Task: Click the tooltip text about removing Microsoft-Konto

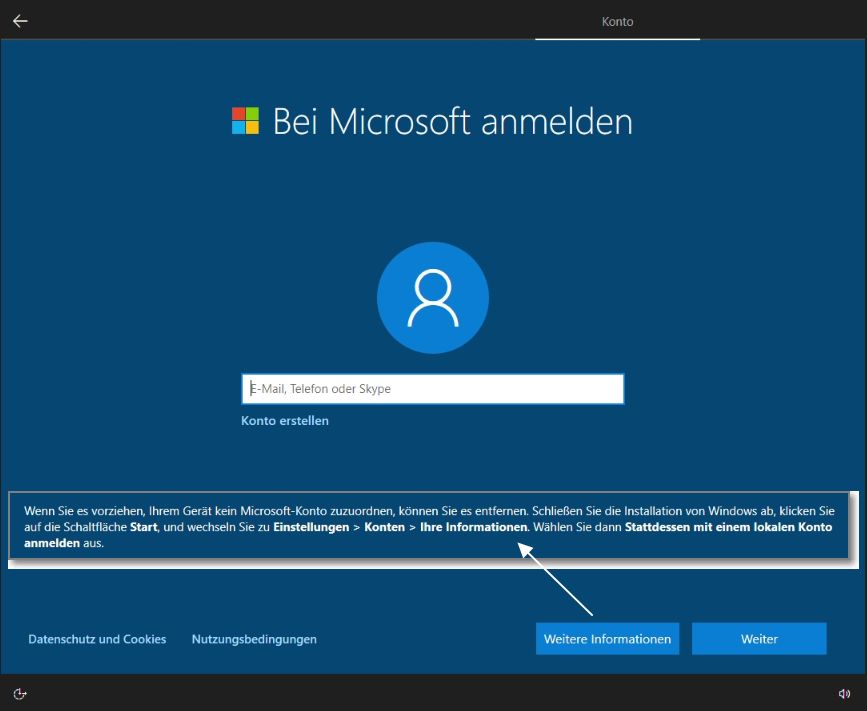Action: click(x=429, y=527)
